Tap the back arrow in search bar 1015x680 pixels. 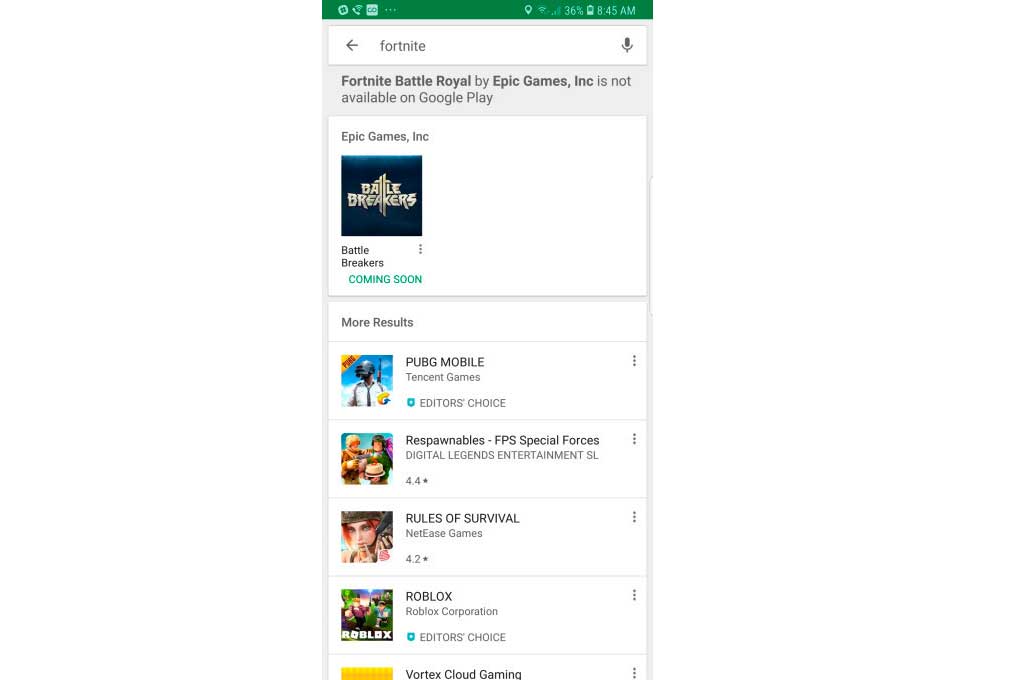[351, 45]
